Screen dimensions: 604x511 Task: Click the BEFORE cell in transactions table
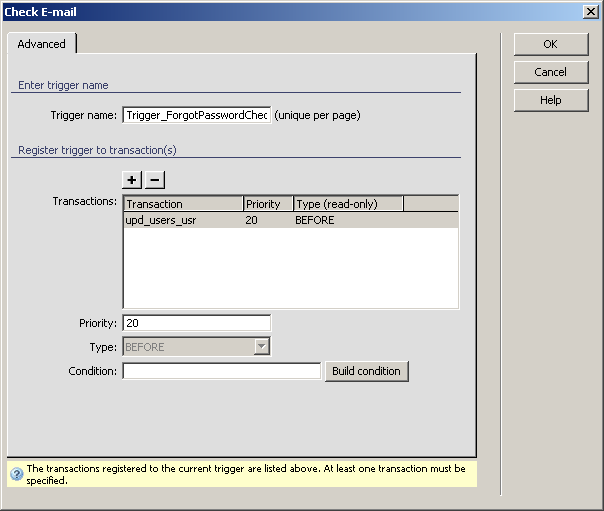coord(314,220)
